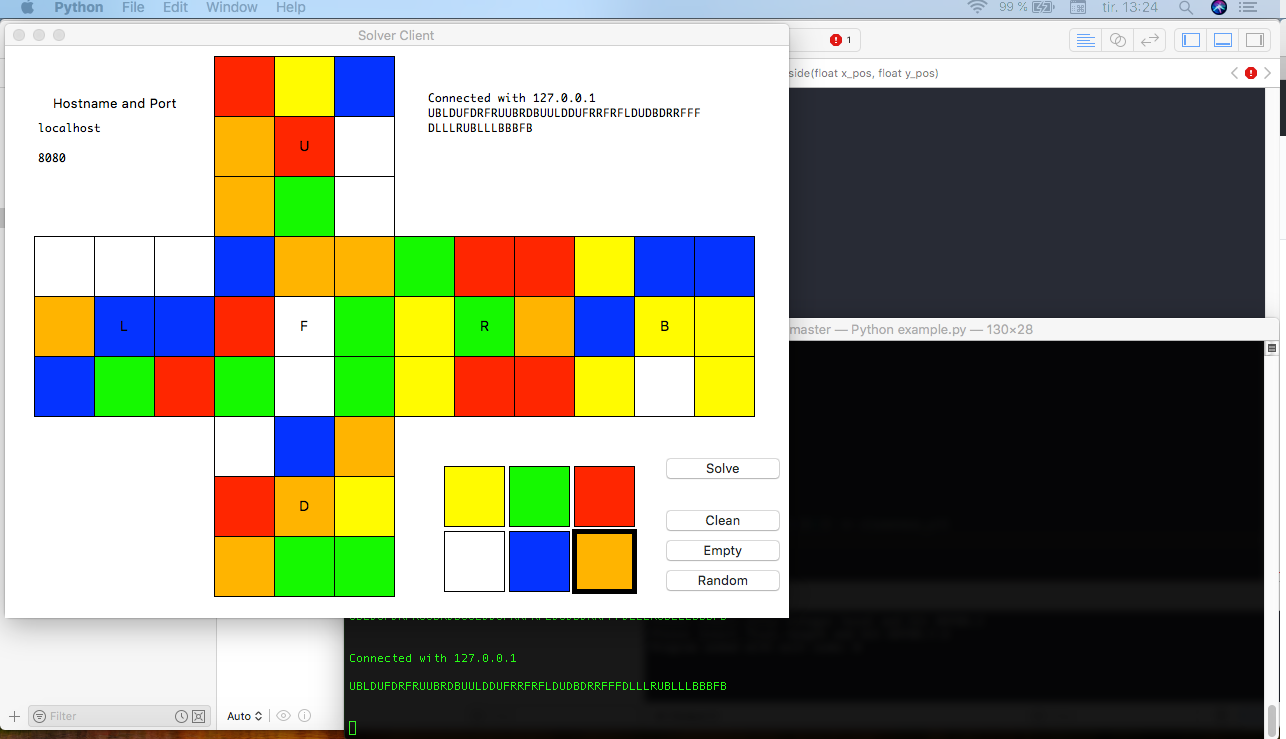Viewport: 1286px width, 739px height.
Task: Click the white facelet on the D face
Action: [244, 446]
